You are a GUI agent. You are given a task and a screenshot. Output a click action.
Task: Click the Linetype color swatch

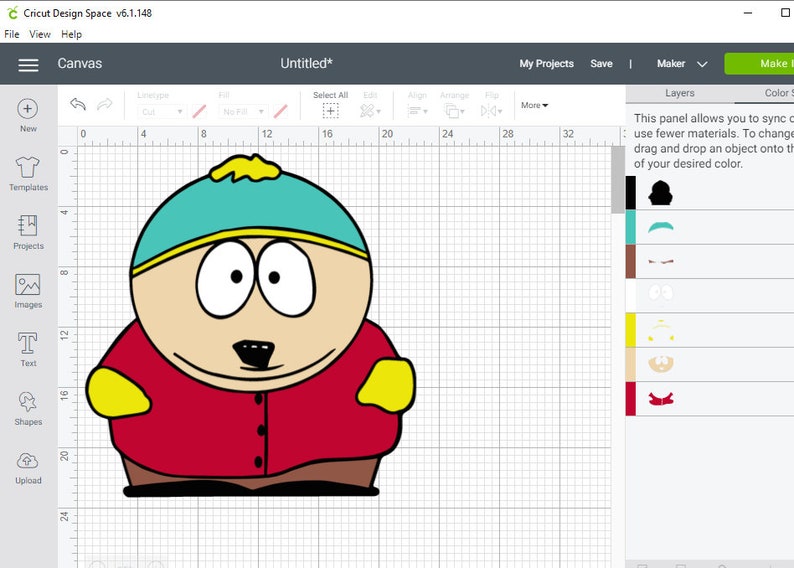(x=200, y=111)
